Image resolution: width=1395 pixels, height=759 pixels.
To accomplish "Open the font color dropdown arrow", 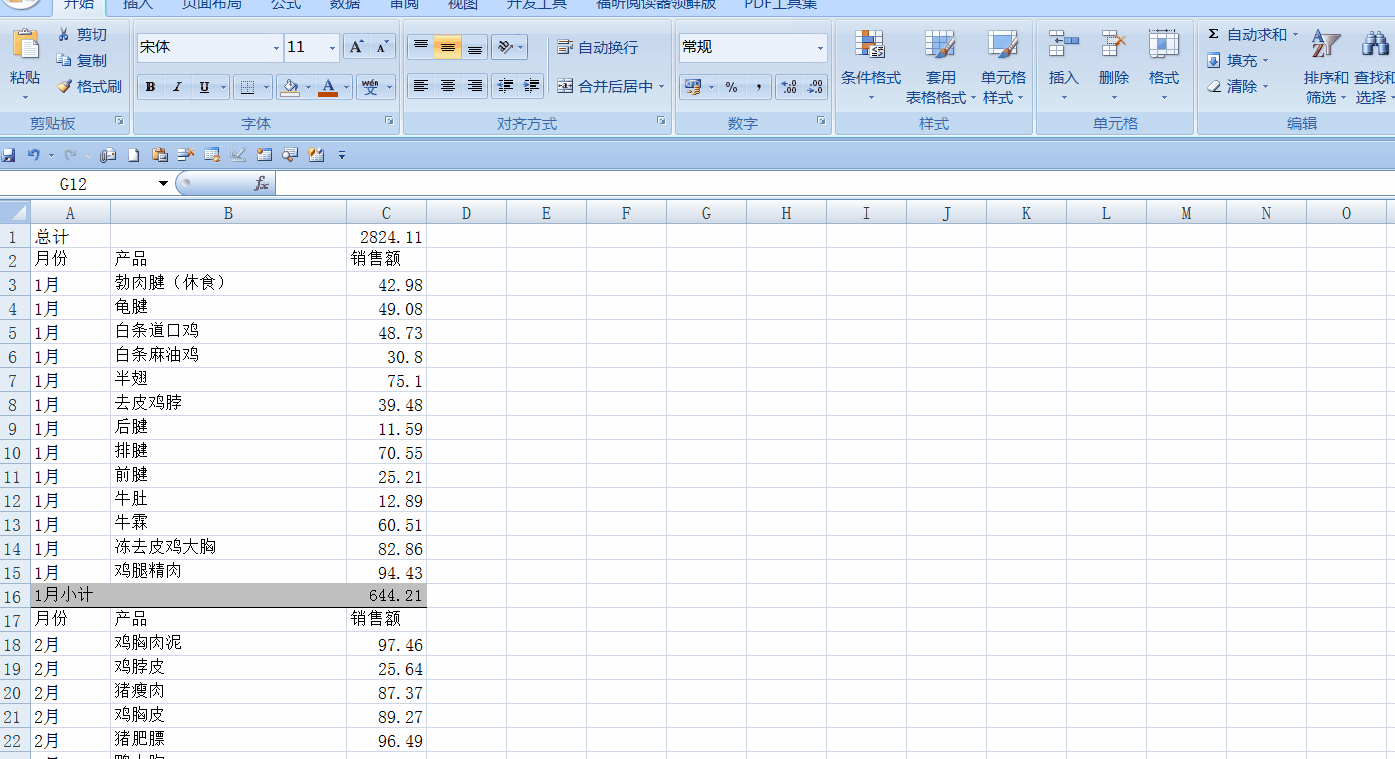I will (x=346, y=87).
